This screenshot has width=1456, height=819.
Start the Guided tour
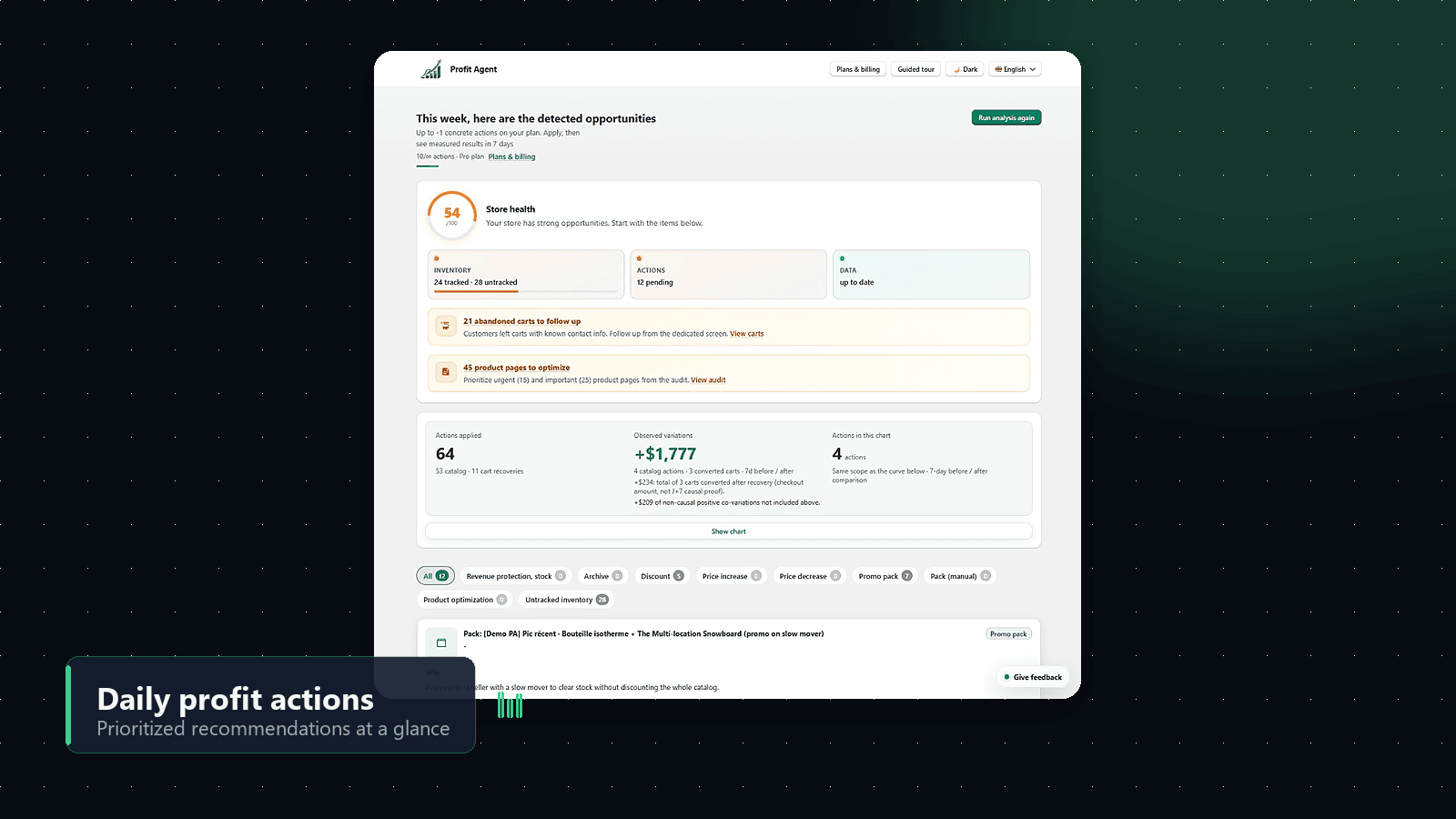[915, 69]
